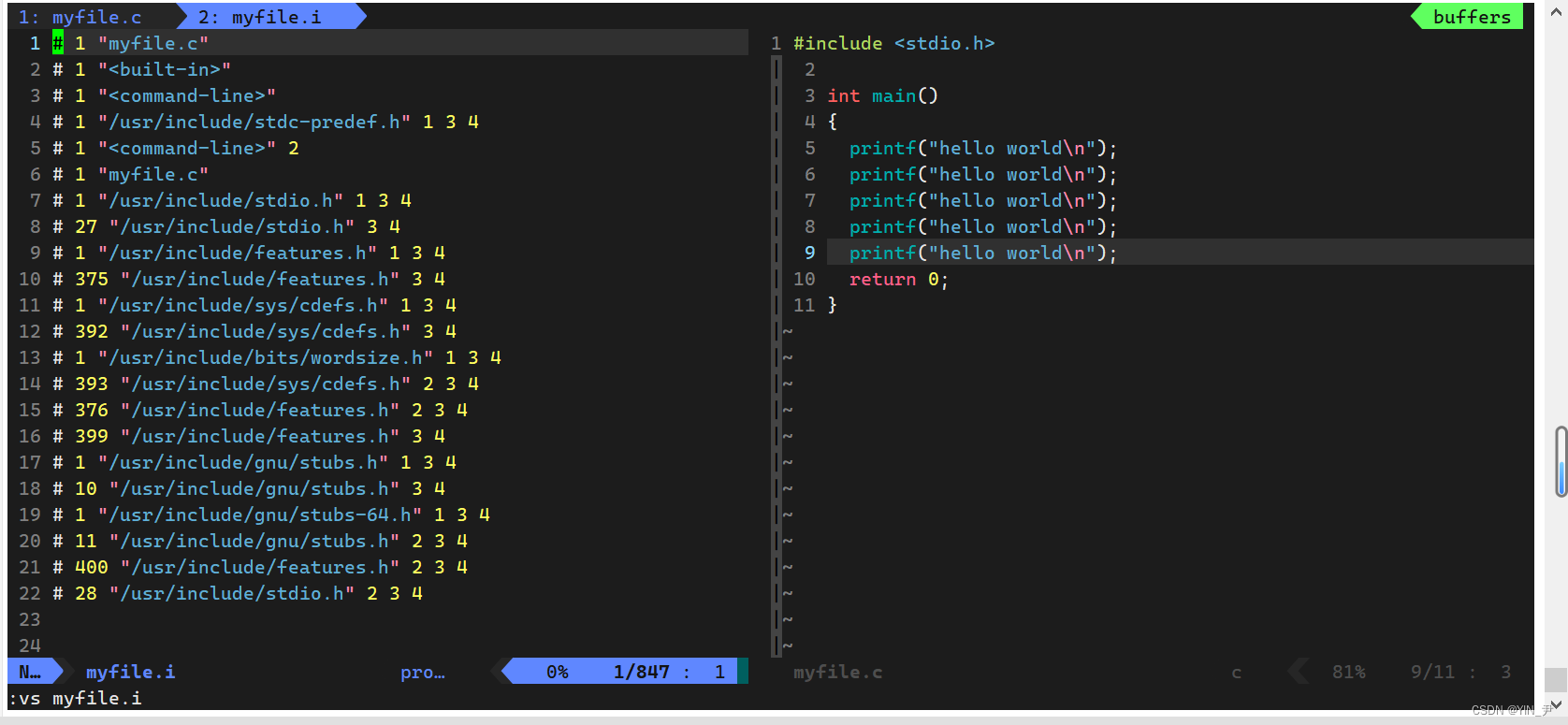
Task: Click the line '# 399 "/usr/include/features.h" 3 4'
Action: tap(249, 436)
